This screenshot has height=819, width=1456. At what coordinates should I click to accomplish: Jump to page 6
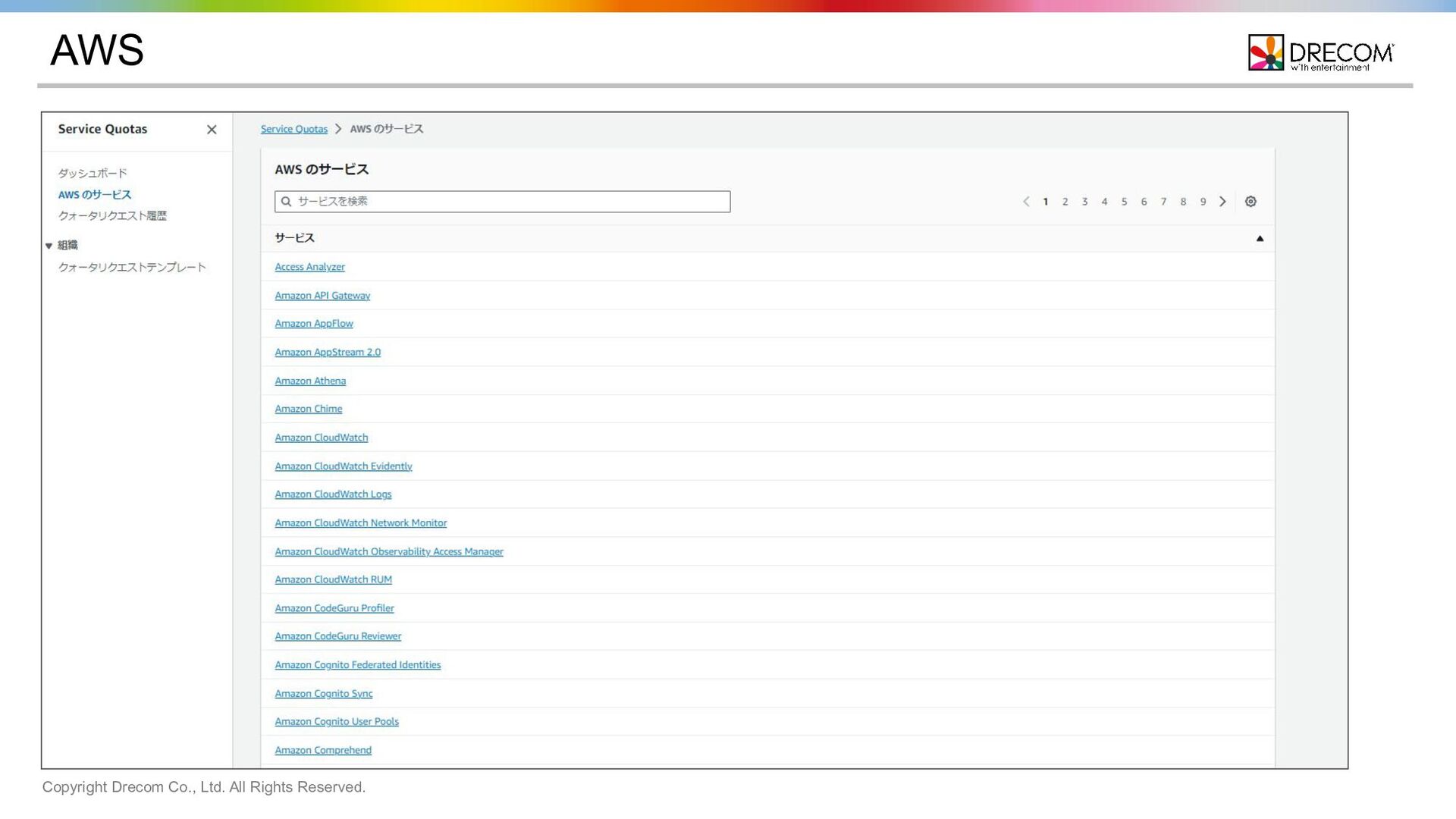point(1144,202)
